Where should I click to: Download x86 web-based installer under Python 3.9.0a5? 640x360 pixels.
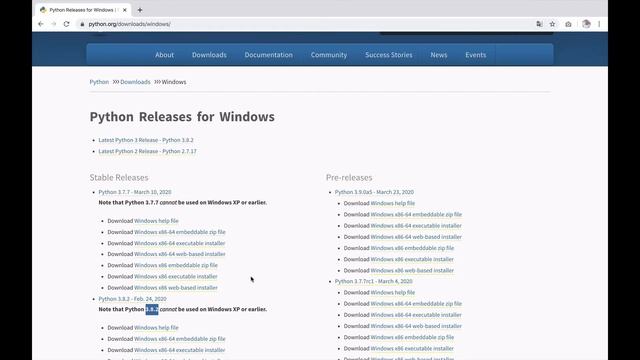[412, 271]
